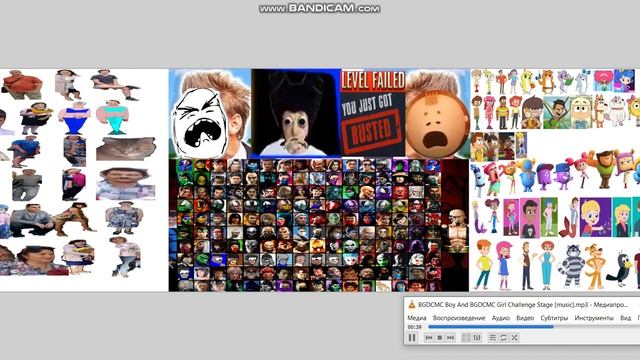The width and height of the screenshot is (640, 360).
Task: Show the VLC playlist
Action: click(493, 338)
